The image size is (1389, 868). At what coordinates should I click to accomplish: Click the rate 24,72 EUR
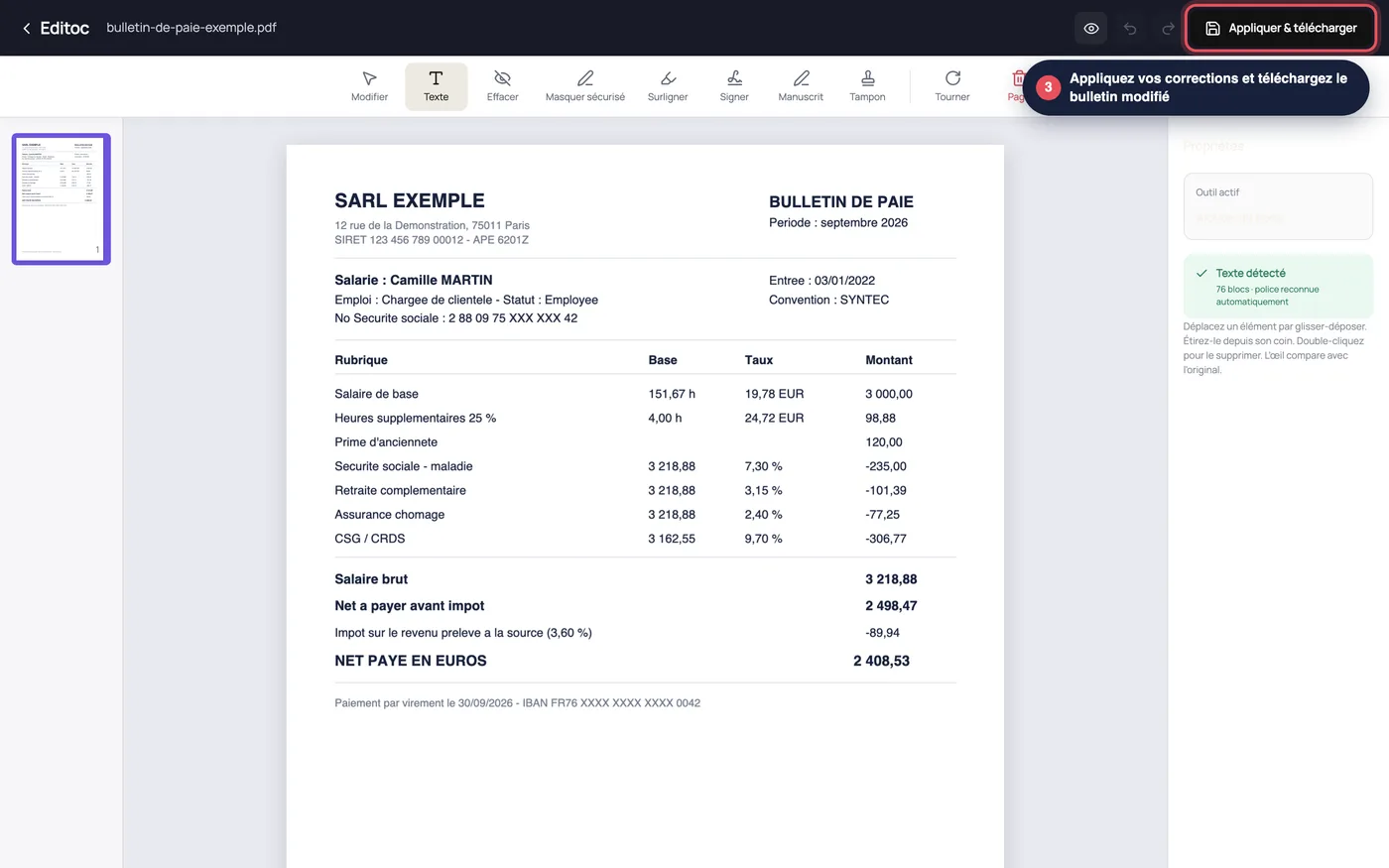point(774,419)
